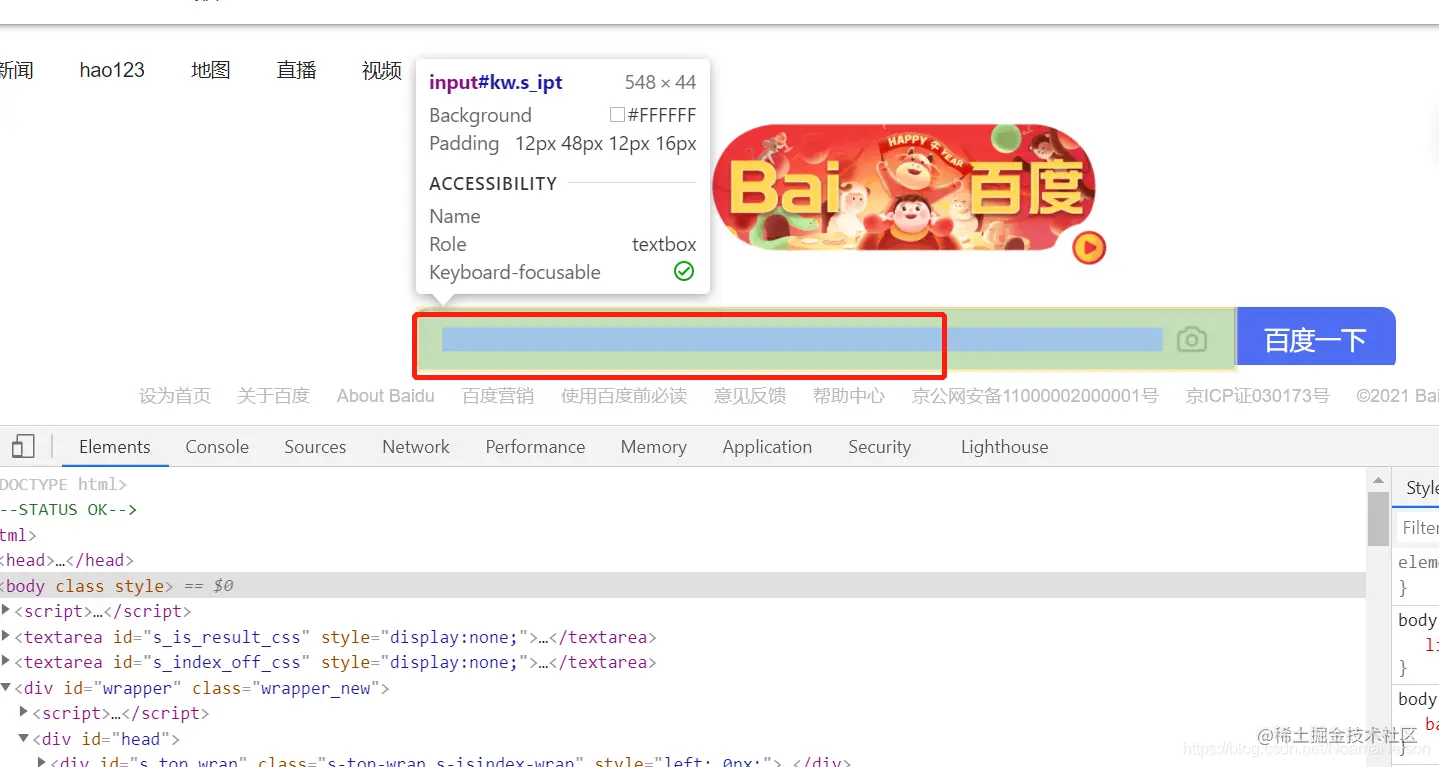This screenshot has width=1439, height=767.
Task: Open the 直播 link
Action: click(297, 70)
